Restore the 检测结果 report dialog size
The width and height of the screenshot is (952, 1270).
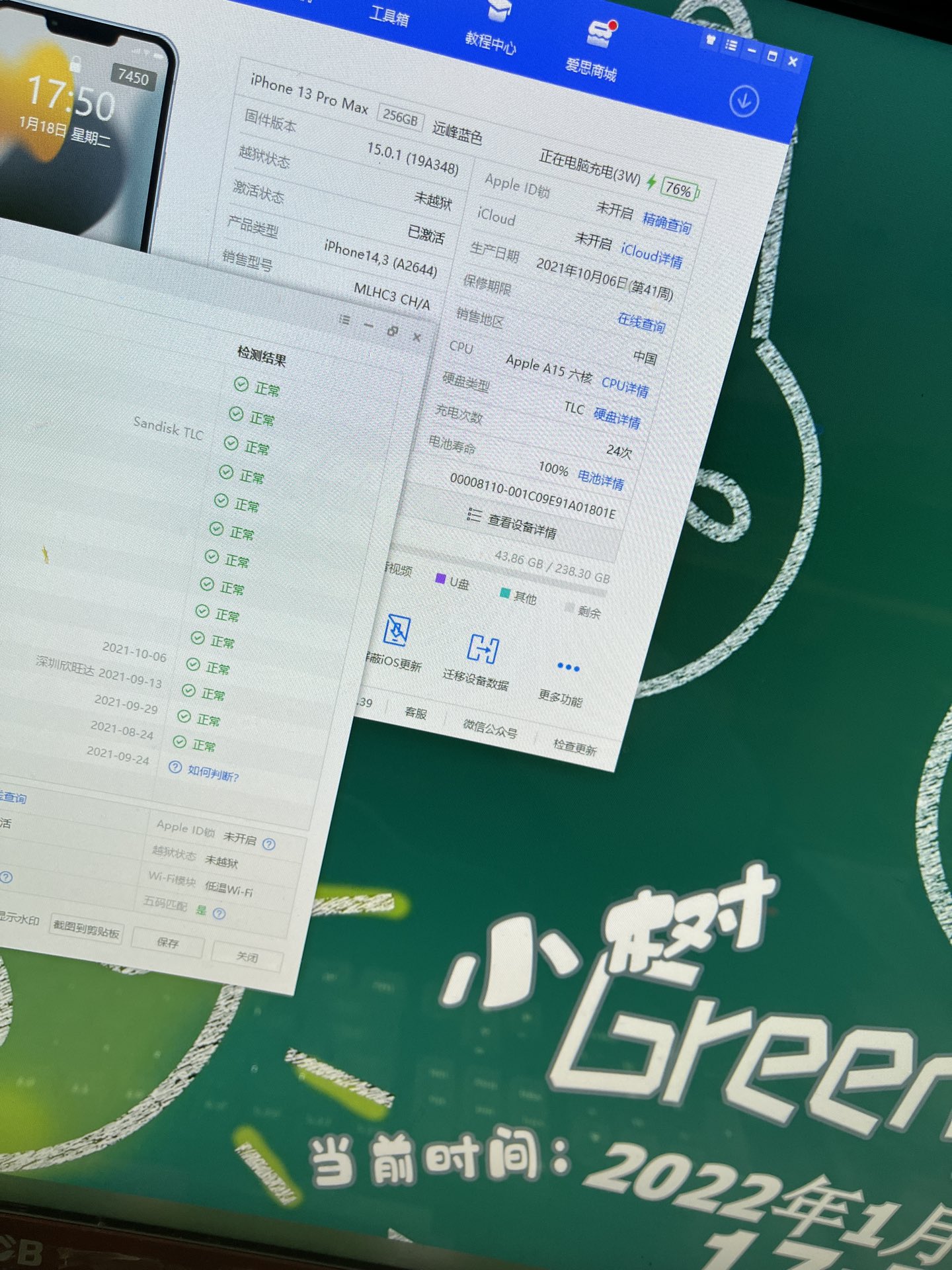pos(393,331)
